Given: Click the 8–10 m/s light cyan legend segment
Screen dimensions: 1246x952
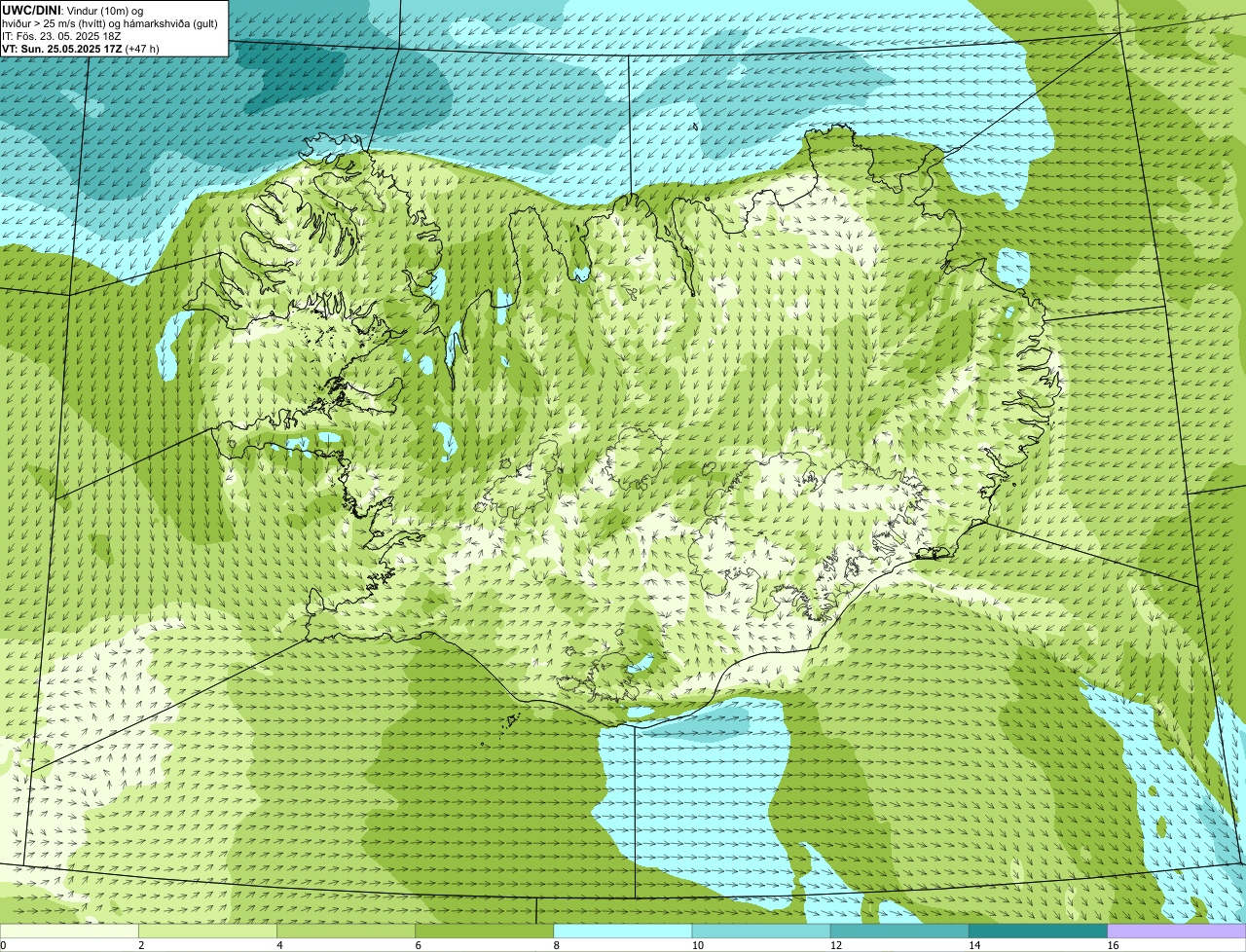Looking at the screenshot, I should coord(623,932).
